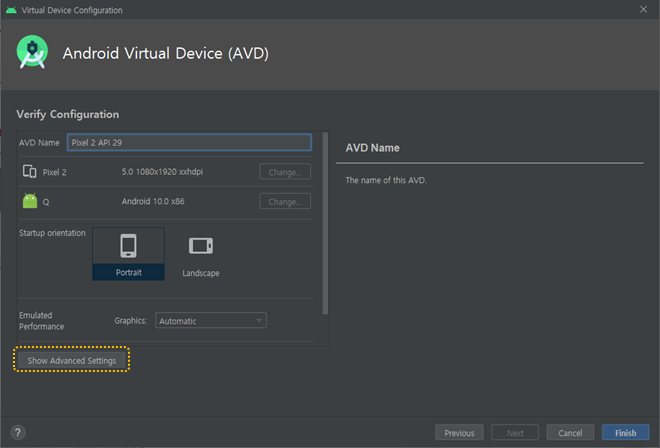Viewport: 660px width, 448px height.
Task: Click the '5.0 1080x1920 xxhdpi' text
Action: click(162, 172)
